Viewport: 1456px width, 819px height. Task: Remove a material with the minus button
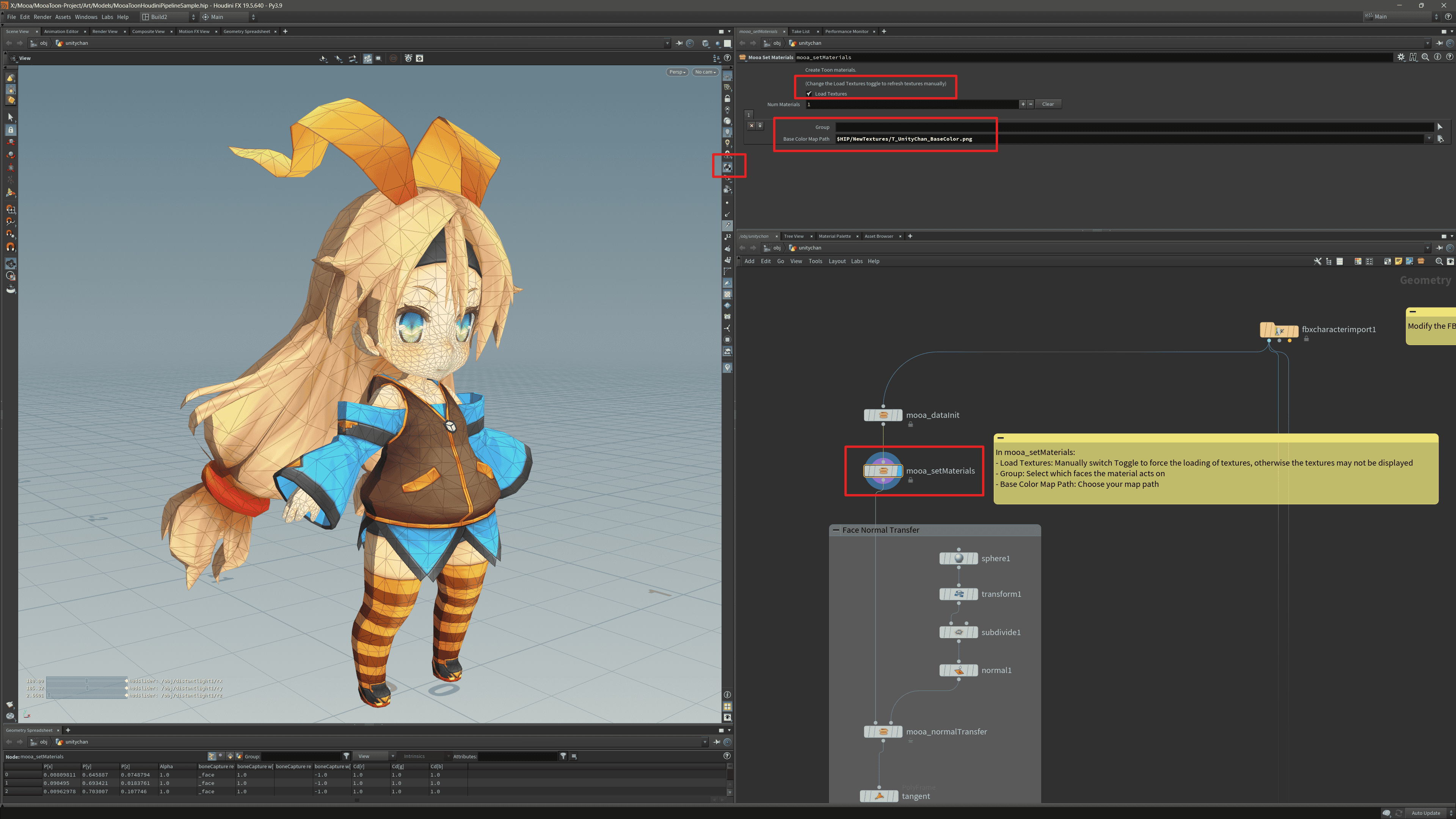click(1031, 104)
